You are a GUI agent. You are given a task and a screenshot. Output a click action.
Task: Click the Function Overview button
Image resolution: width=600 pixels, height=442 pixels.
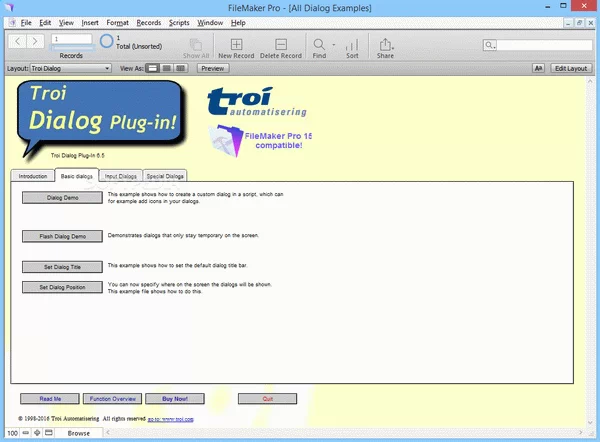point(112,399)
